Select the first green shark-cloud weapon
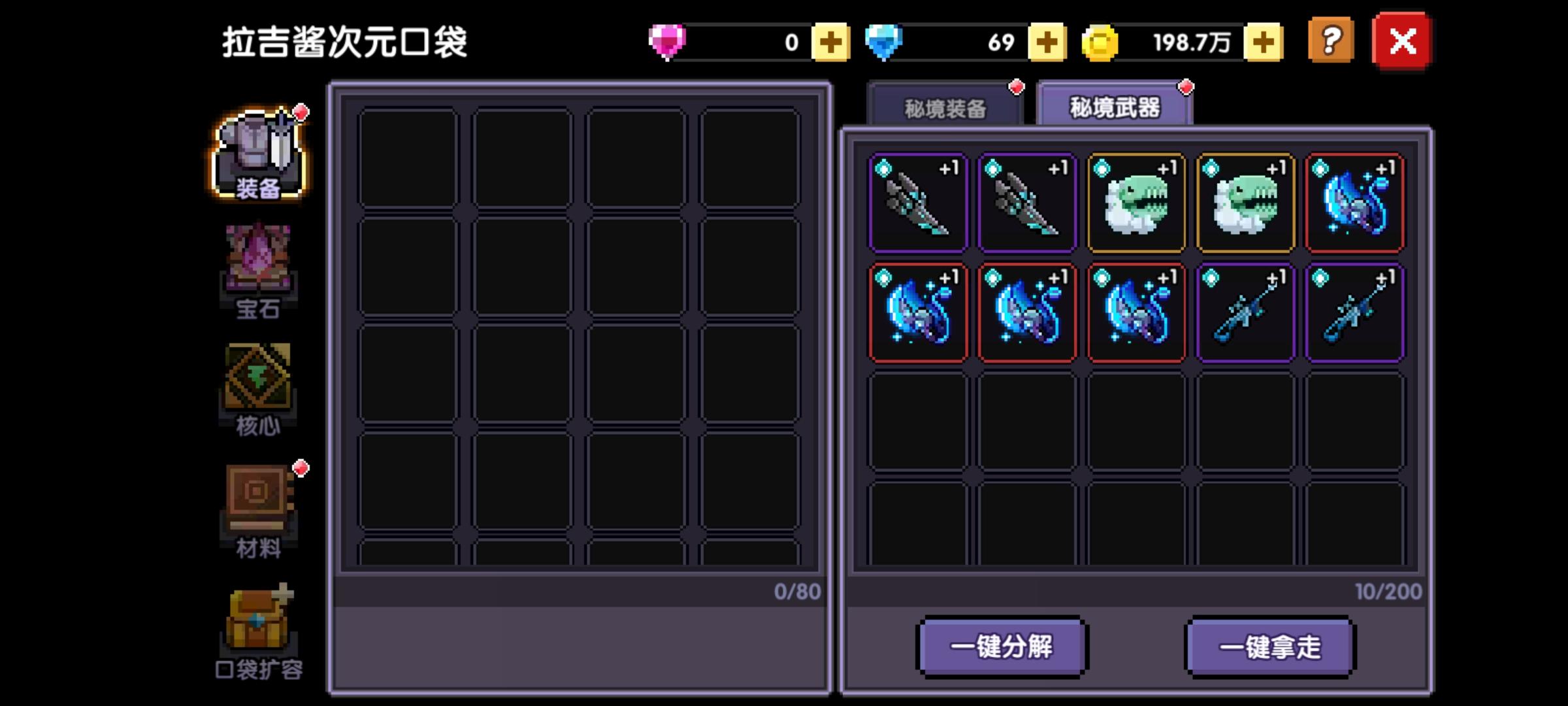The image size is (1568, 706). pyautogui.click(x=1136, y=203)
